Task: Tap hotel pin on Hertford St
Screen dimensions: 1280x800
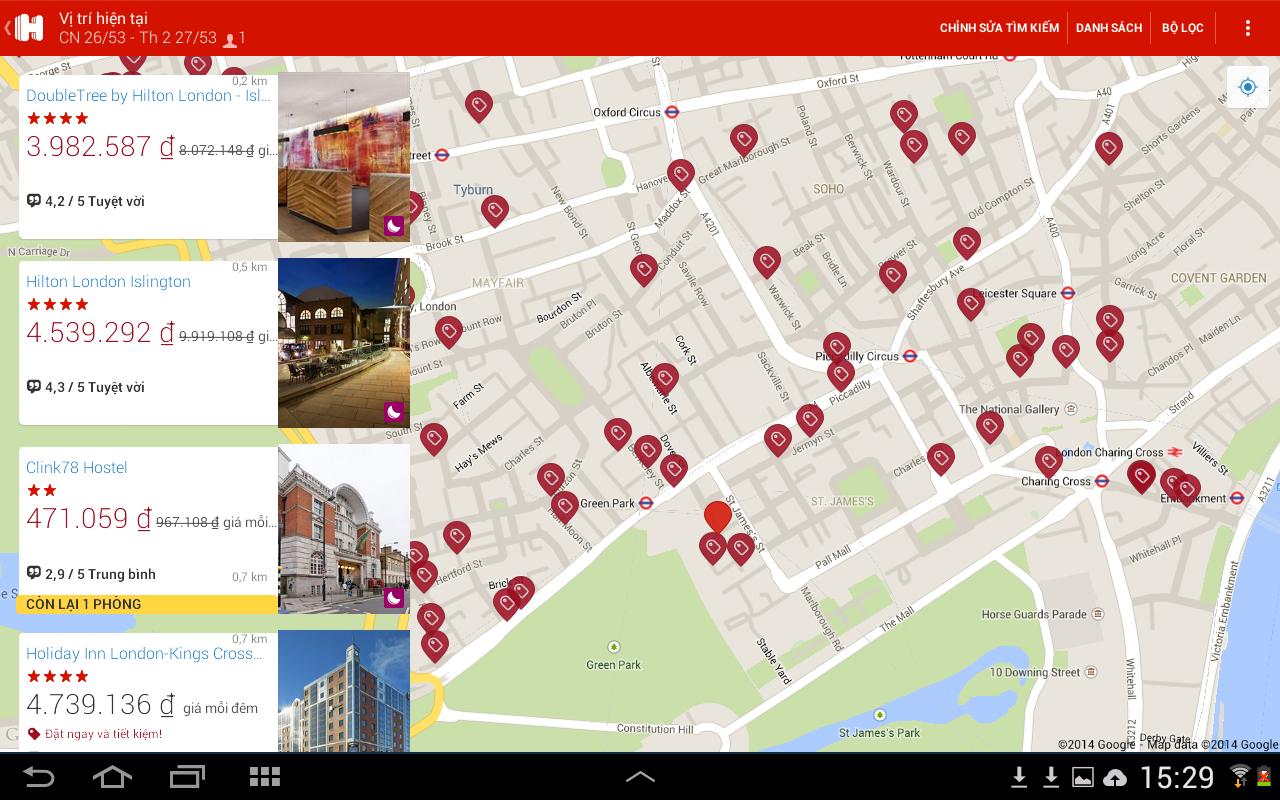Action: click(x=457, y=537)
